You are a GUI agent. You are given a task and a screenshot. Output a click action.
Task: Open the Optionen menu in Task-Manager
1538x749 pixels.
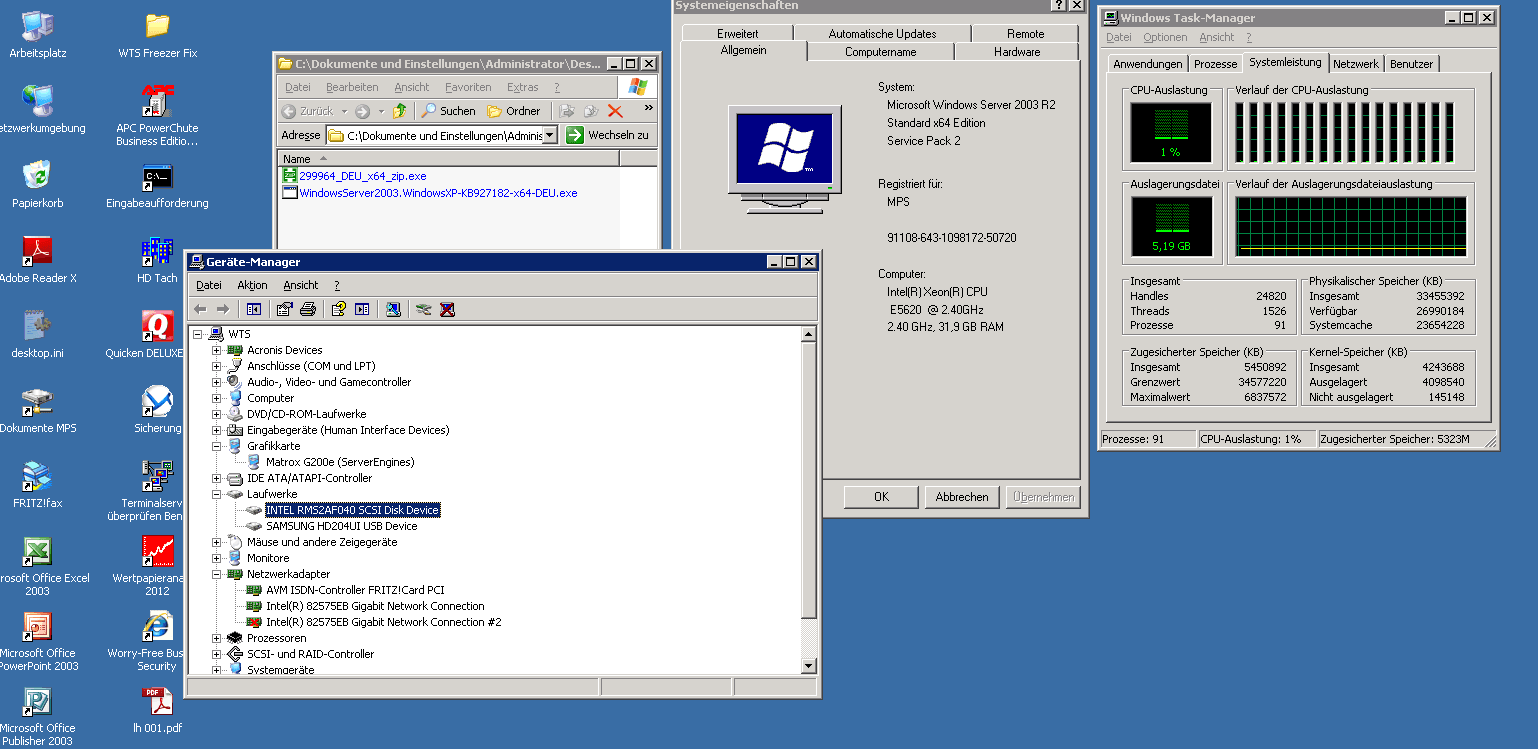tap(1165, 37)
